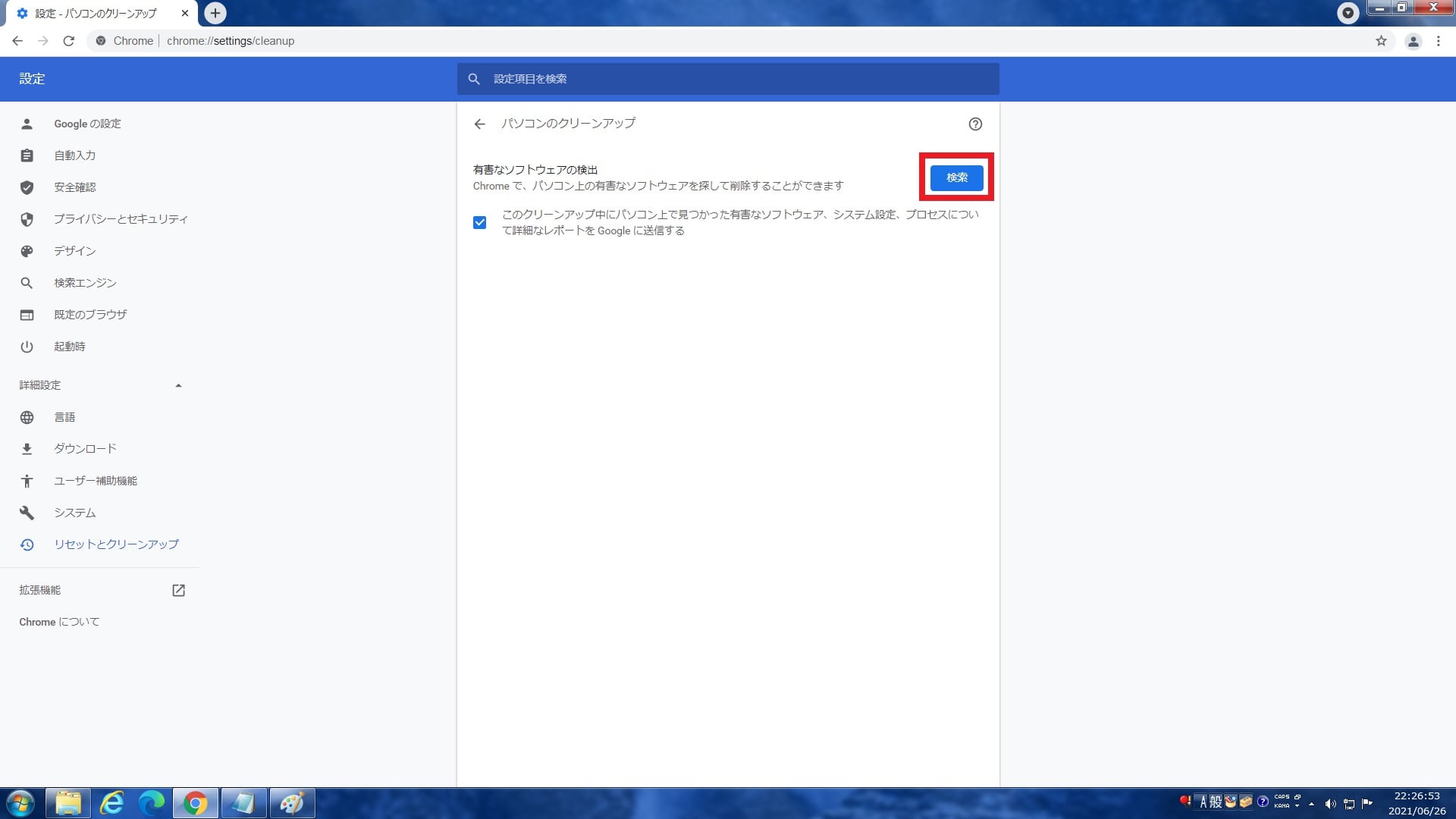Open the Chrome について link
This screenshot has height=819, width=1456.
(x=58, y=621)
